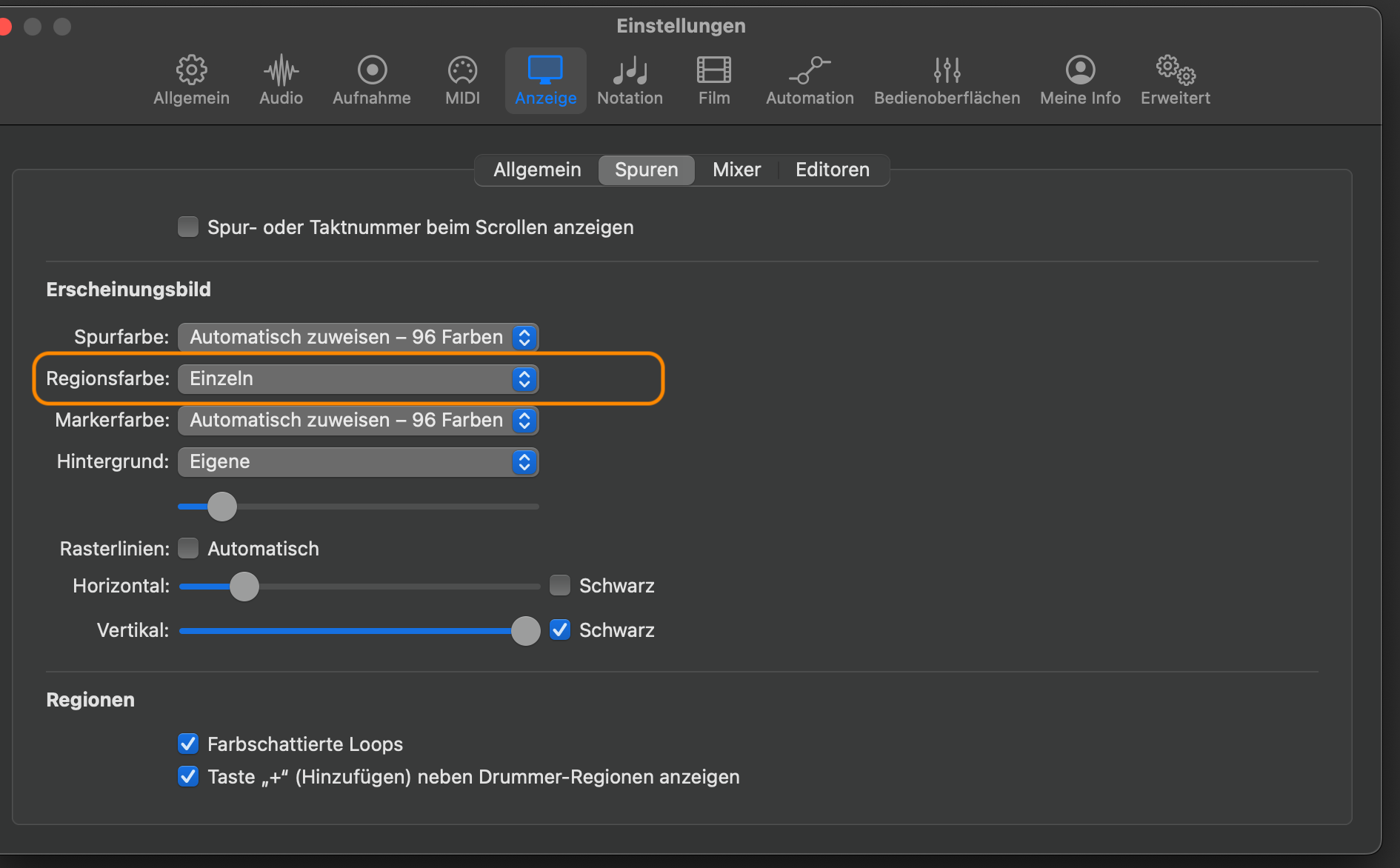Select the Aufnahme record icon
Viewport: 1400px width, 868px height.
(x=372, y=80)
